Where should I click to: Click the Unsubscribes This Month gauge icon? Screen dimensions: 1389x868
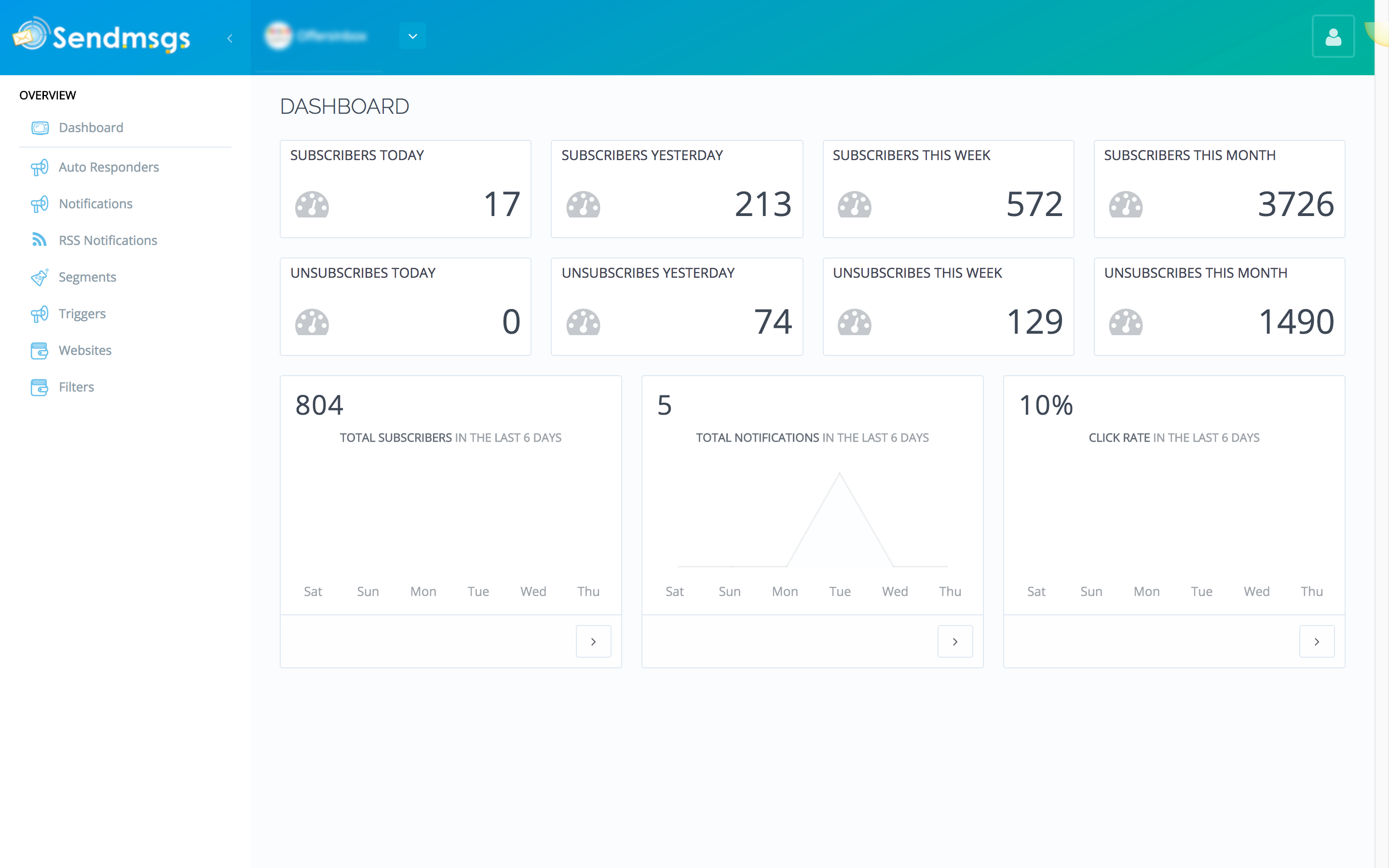1125,322
